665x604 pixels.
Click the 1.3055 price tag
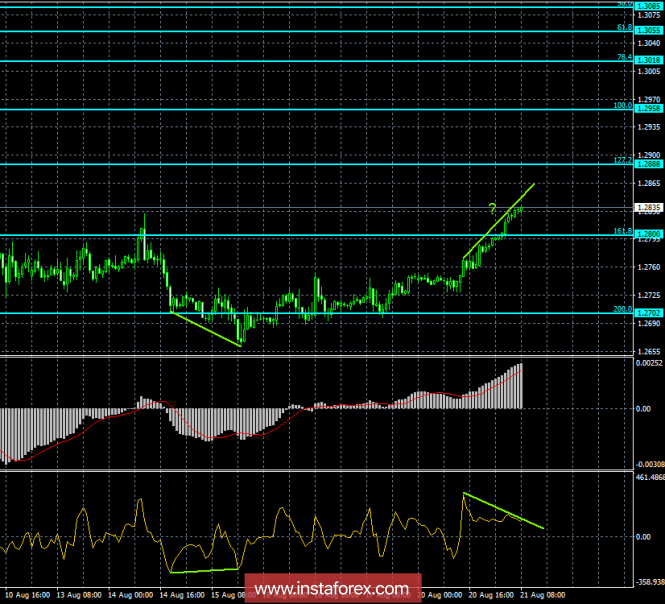pyautogui.click(x=648, y=30)
